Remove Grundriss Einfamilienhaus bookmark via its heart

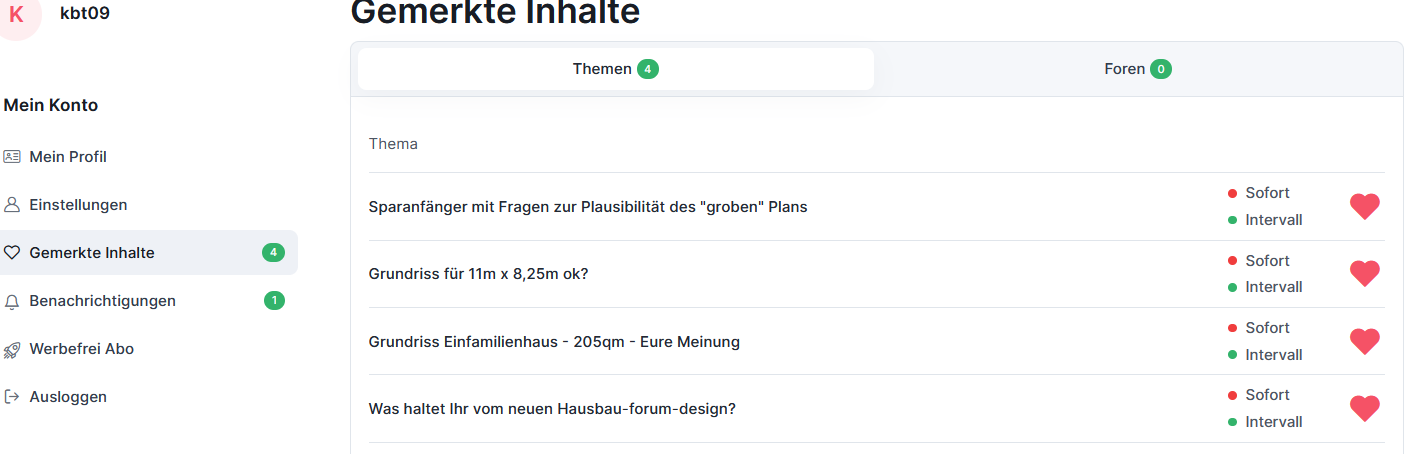(x=1364, y=342)
